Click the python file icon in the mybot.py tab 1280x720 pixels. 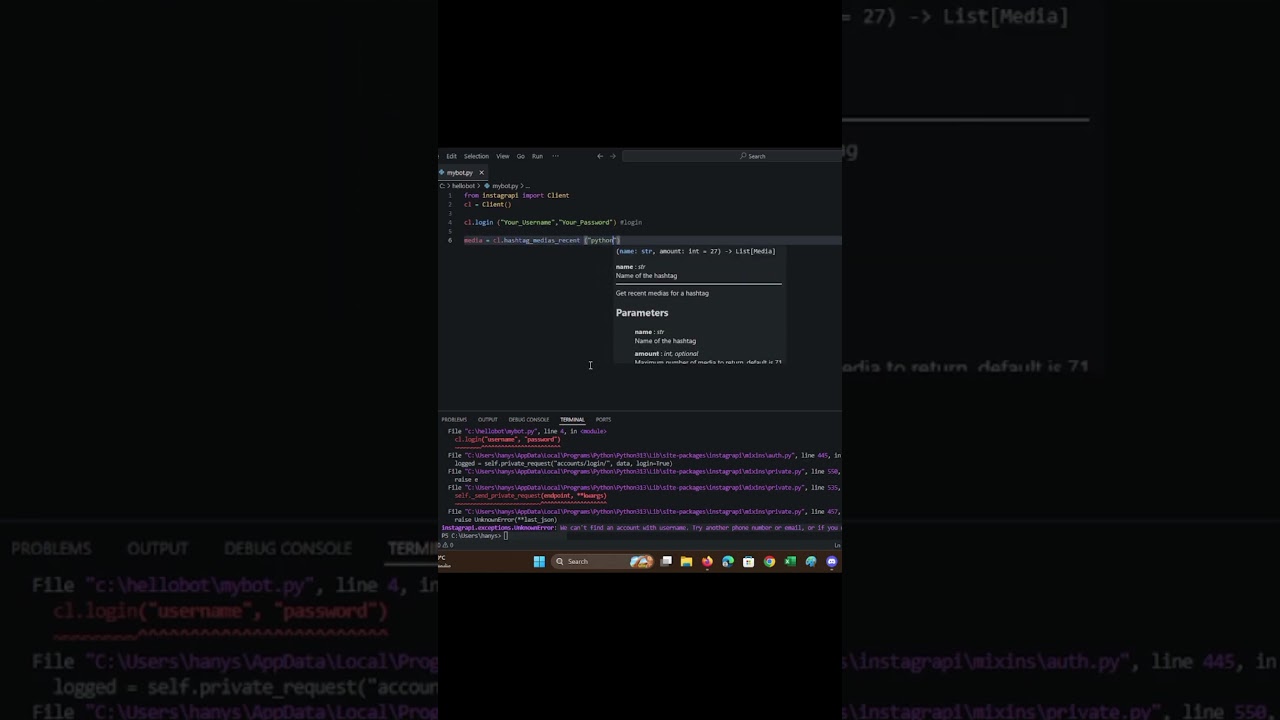(x=442, y=173)
